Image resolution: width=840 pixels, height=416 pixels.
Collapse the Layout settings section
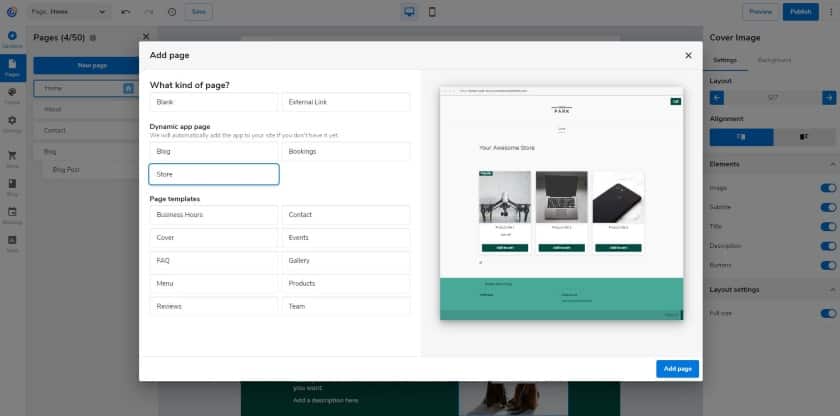coord(832,290)
